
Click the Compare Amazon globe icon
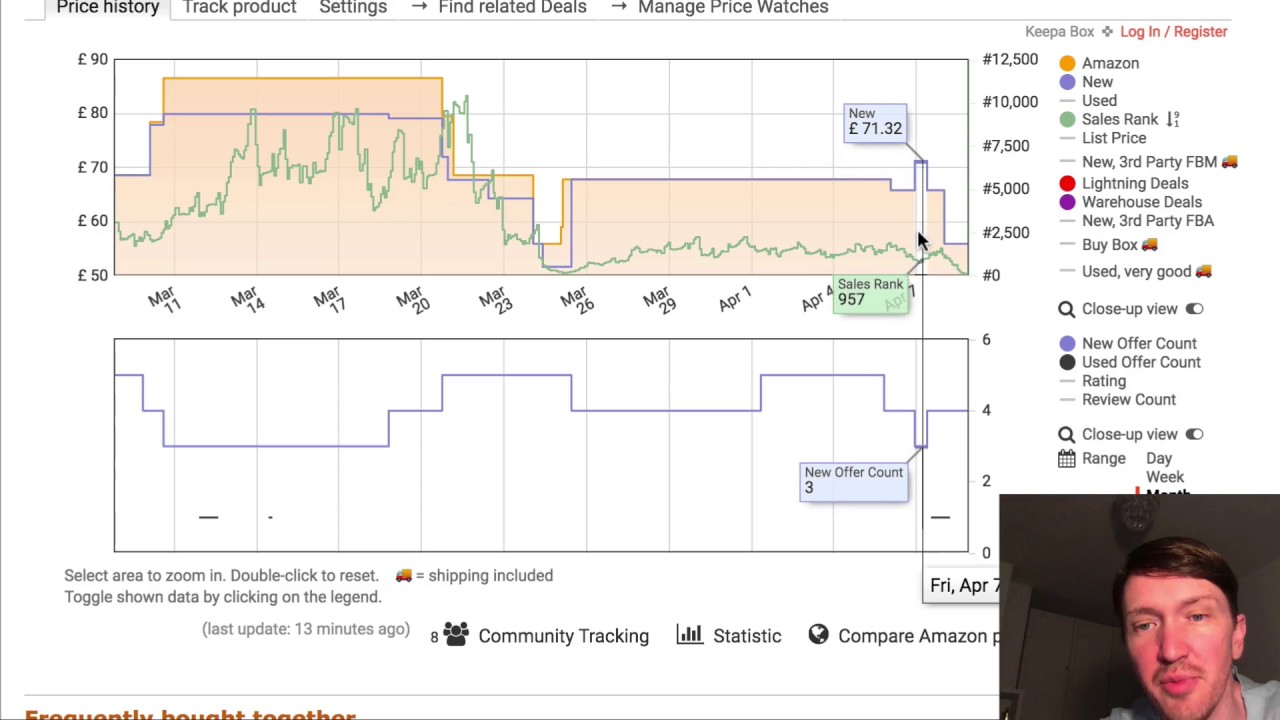coord(818,634)
